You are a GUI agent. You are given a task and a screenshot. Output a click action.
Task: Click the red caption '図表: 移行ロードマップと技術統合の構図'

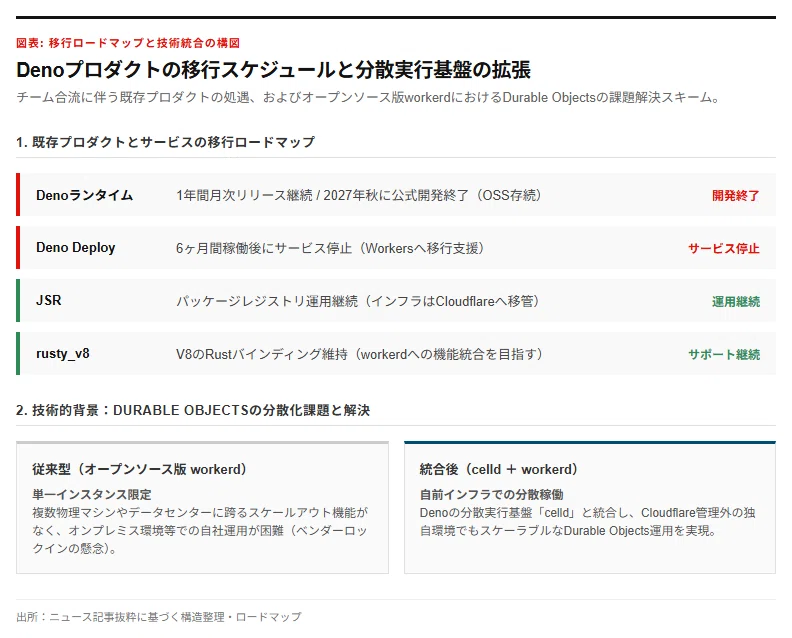pyautogui.click(x=128, y=43)
